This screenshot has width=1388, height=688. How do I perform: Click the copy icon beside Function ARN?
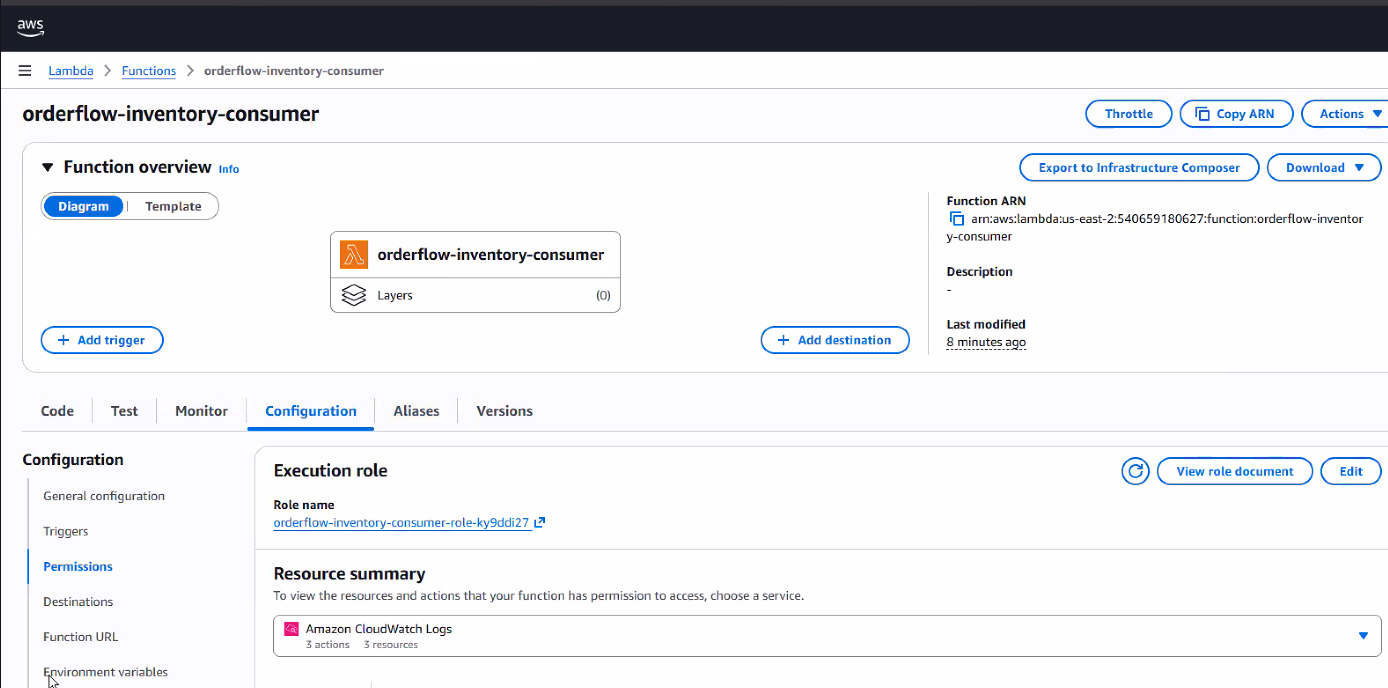click(957, 219)
